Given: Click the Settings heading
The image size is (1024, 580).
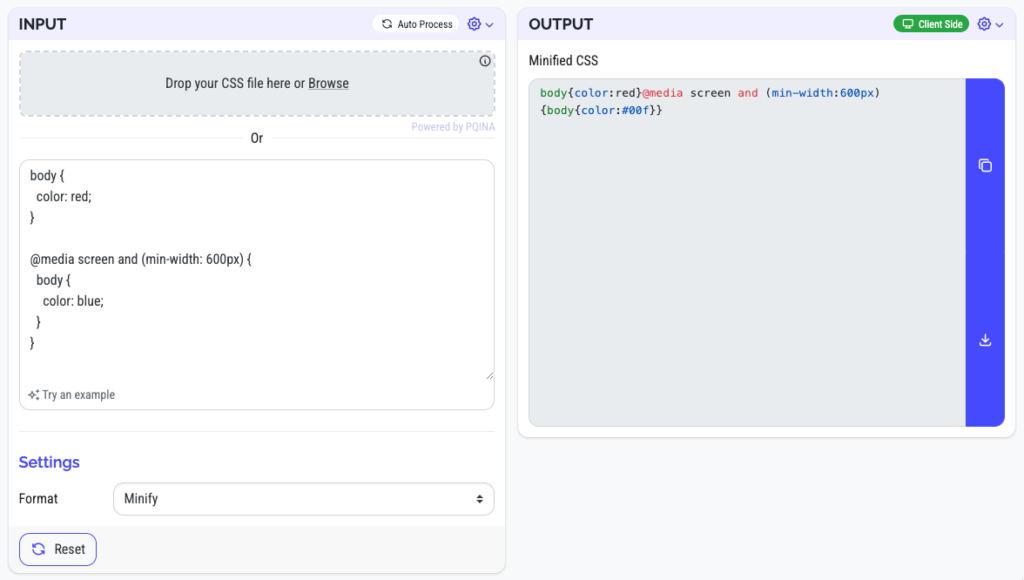Looking at the screenshot, I should (49, 462).
